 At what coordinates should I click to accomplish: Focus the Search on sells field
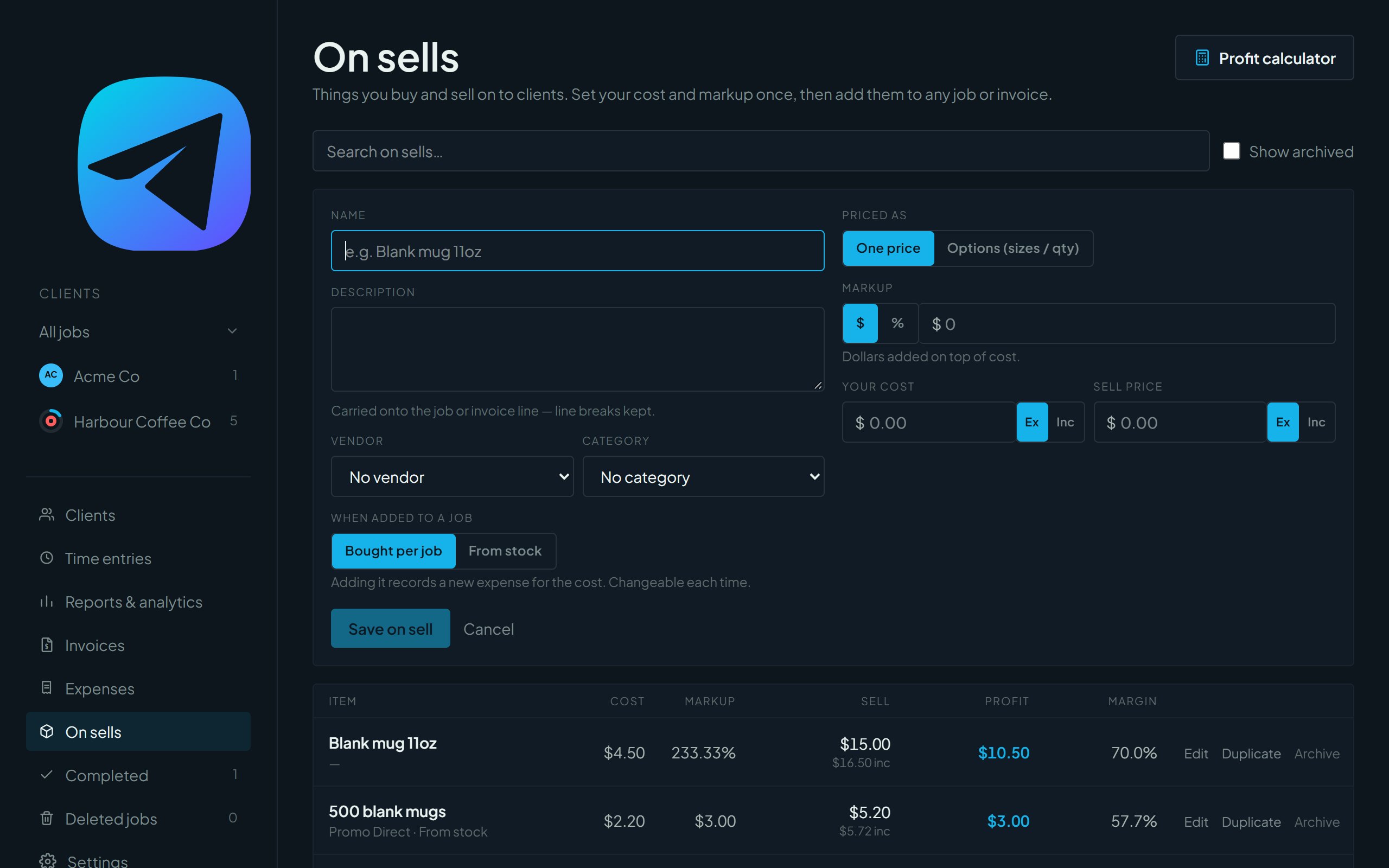pos(761,151)
